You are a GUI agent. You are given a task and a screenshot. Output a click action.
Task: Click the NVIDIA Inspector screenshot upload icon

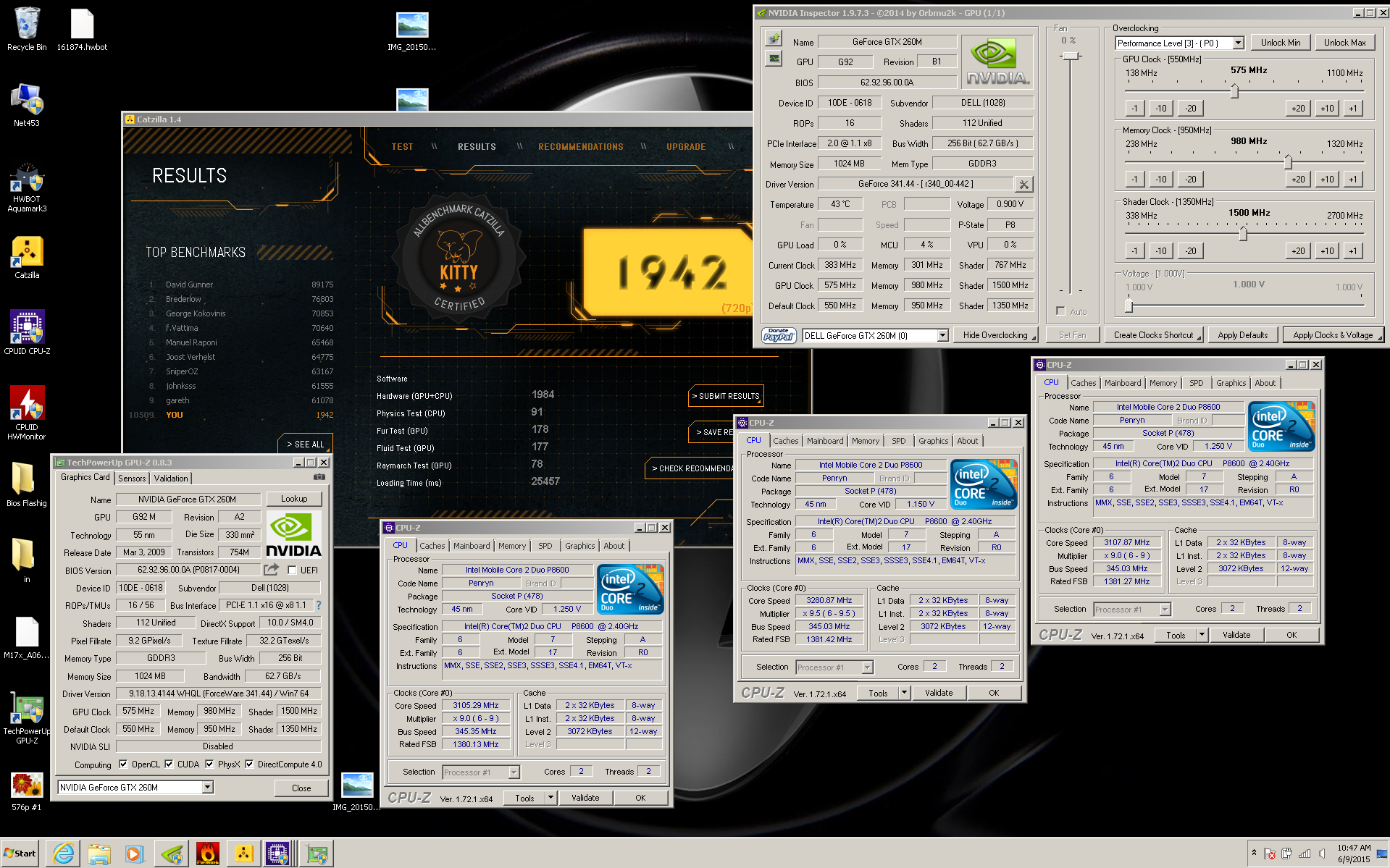774,38
